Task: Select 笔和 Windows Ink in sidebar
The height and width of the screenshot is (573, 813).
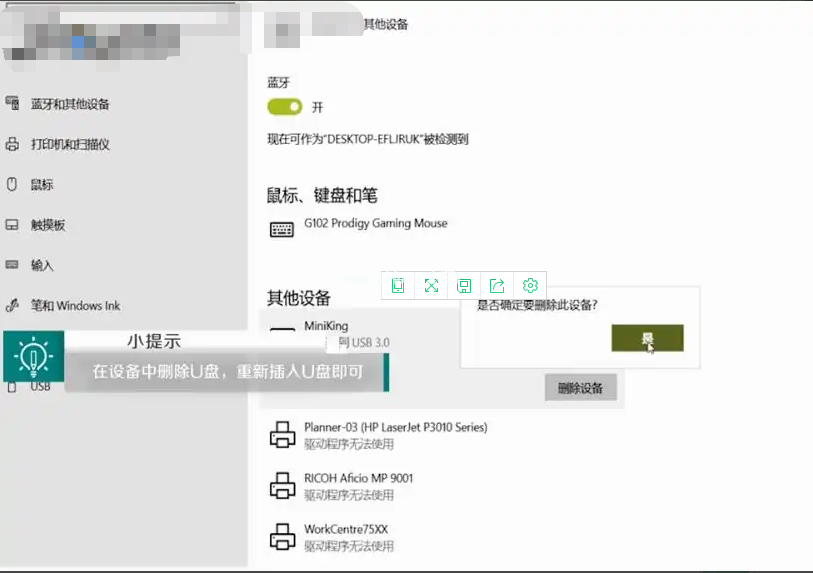Action: tap(75, 306)
